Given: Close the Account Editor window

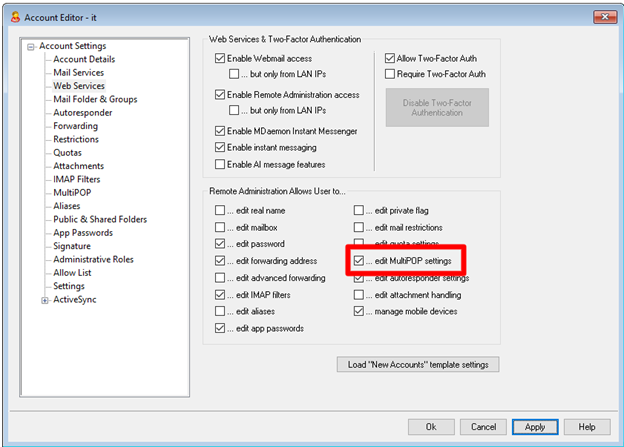Looking at the screenshot, I should click(x=603, y=15).
